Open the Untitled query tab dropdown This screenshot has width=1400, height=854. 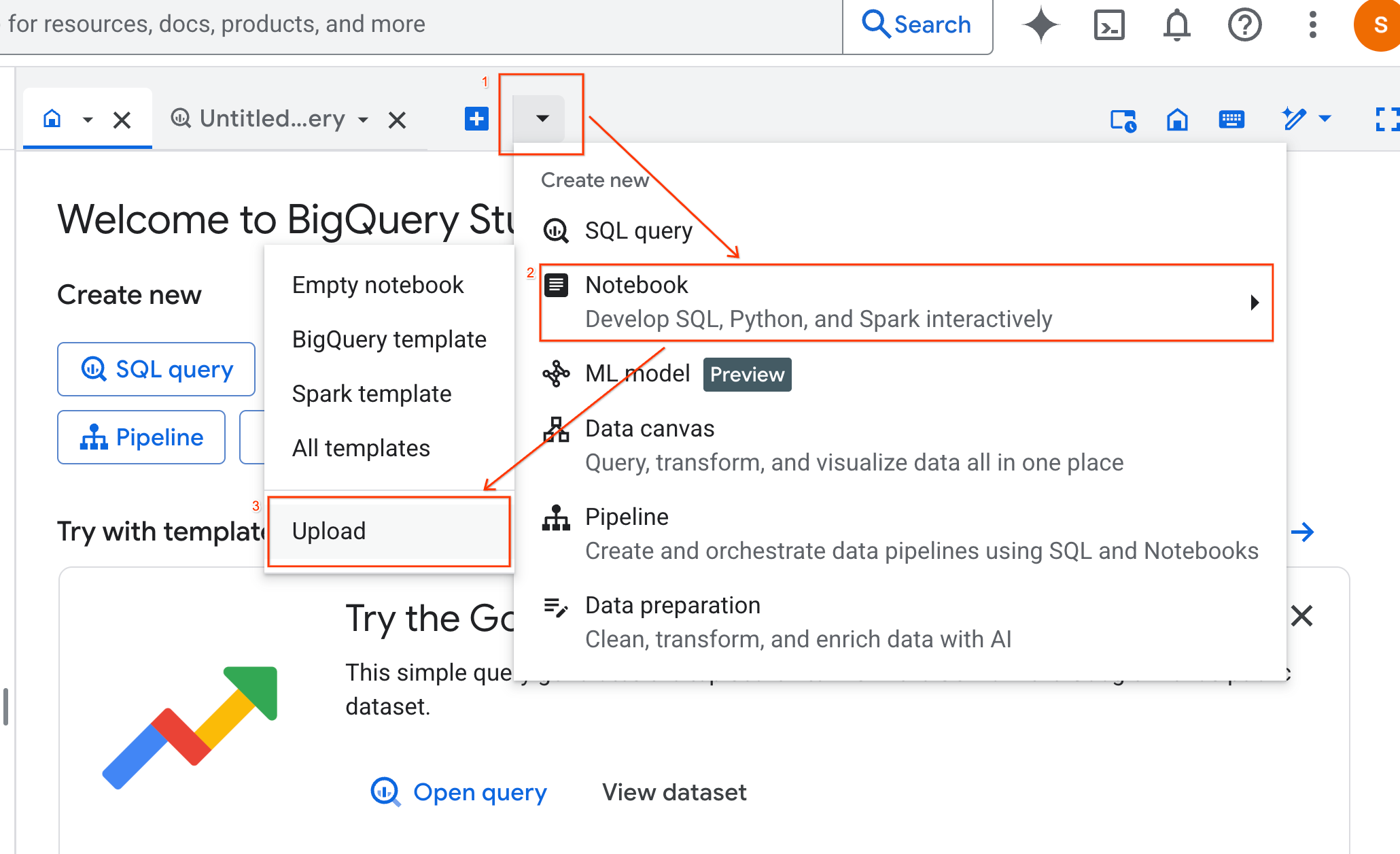[x=364, y=119]
